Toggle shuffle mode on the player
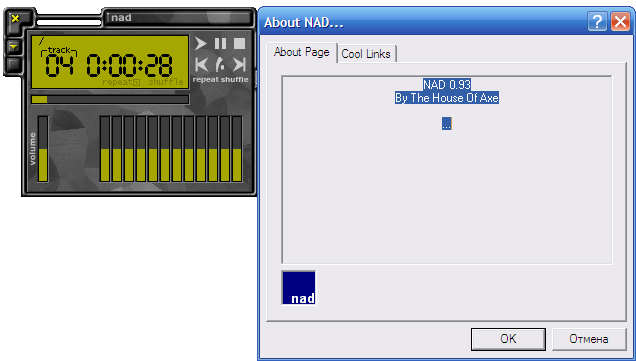The height and width of the screenshot is (361, 636). point(234,80)
